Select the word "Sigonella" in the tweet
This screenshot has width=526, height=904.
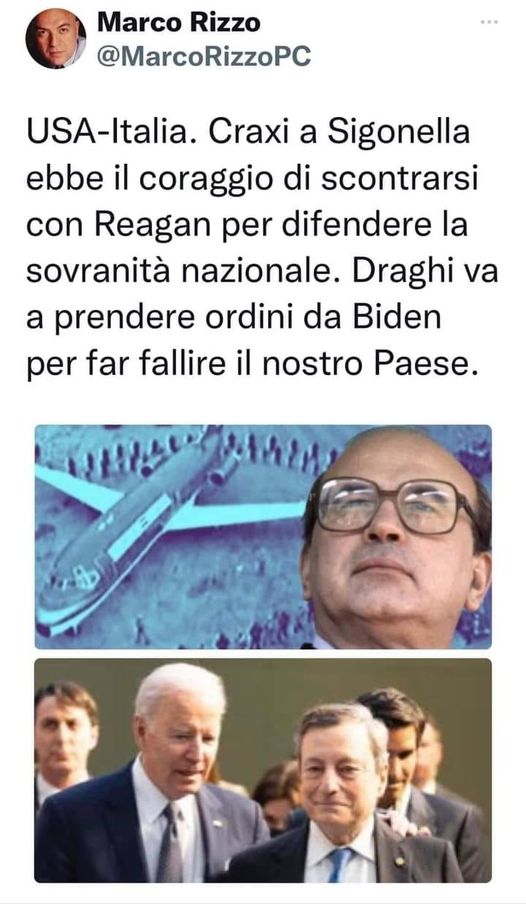(x=399, y=134)
